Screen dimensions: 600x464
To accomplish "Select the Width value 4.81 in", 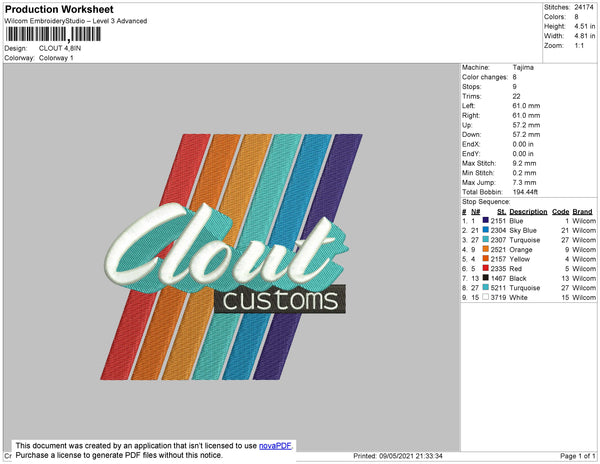I will tap(584, 36).
